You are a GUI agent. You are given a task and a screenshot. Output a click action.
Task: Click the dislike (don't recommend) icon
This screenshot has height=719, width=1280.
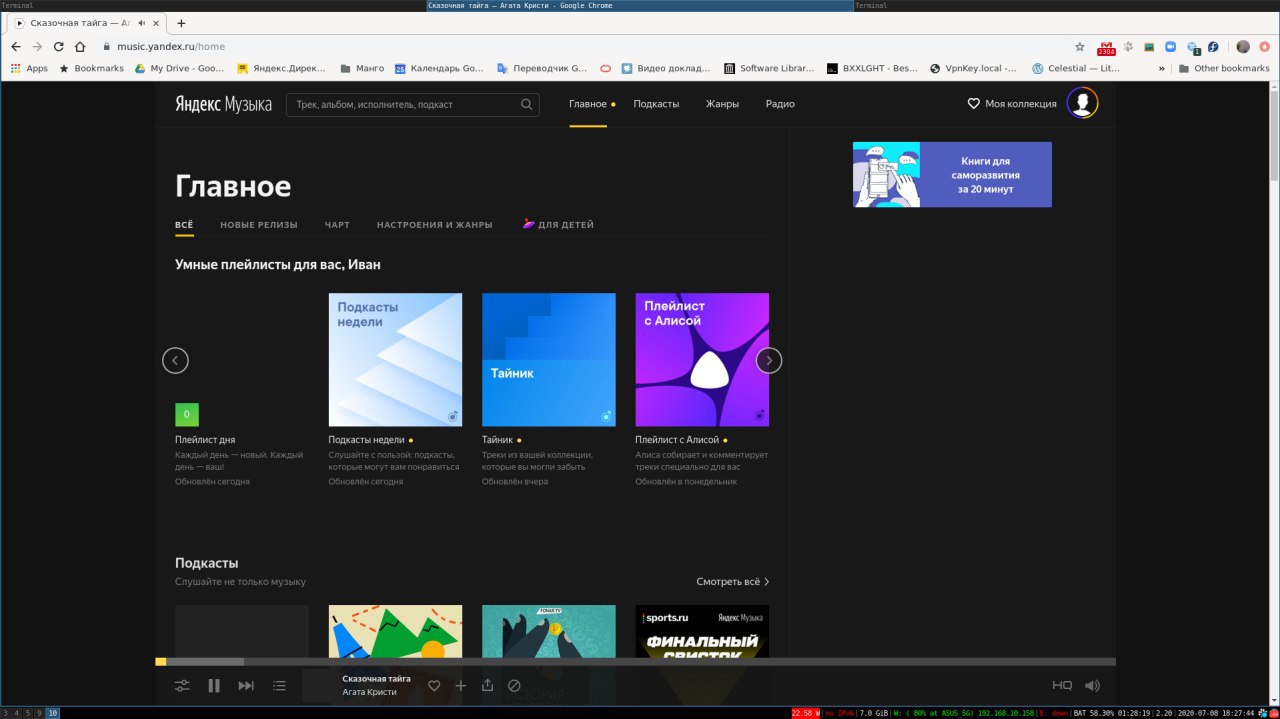514,686
